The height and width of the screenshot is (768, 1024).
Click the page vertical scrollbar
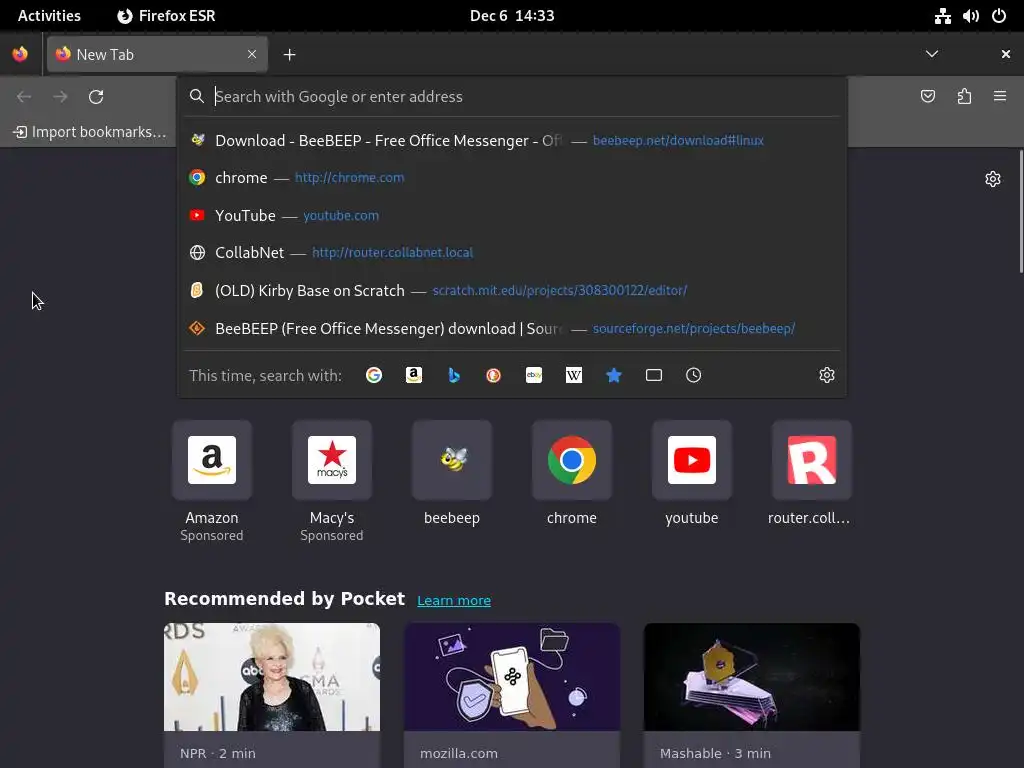(1020, 211)
